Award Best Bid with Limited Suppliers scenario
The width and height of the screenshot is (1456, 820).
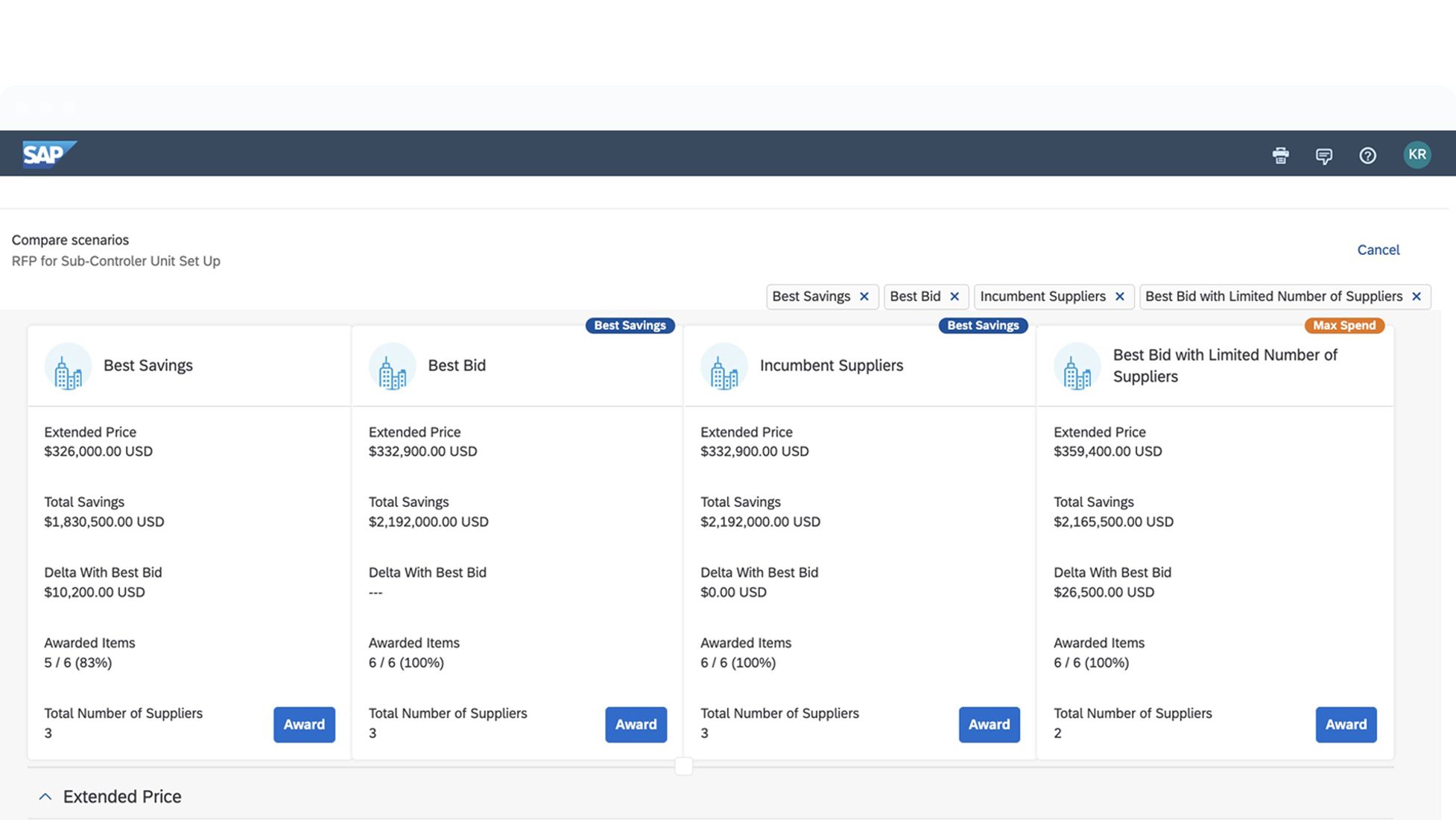pyautogui.click(x=1346, y=724)
